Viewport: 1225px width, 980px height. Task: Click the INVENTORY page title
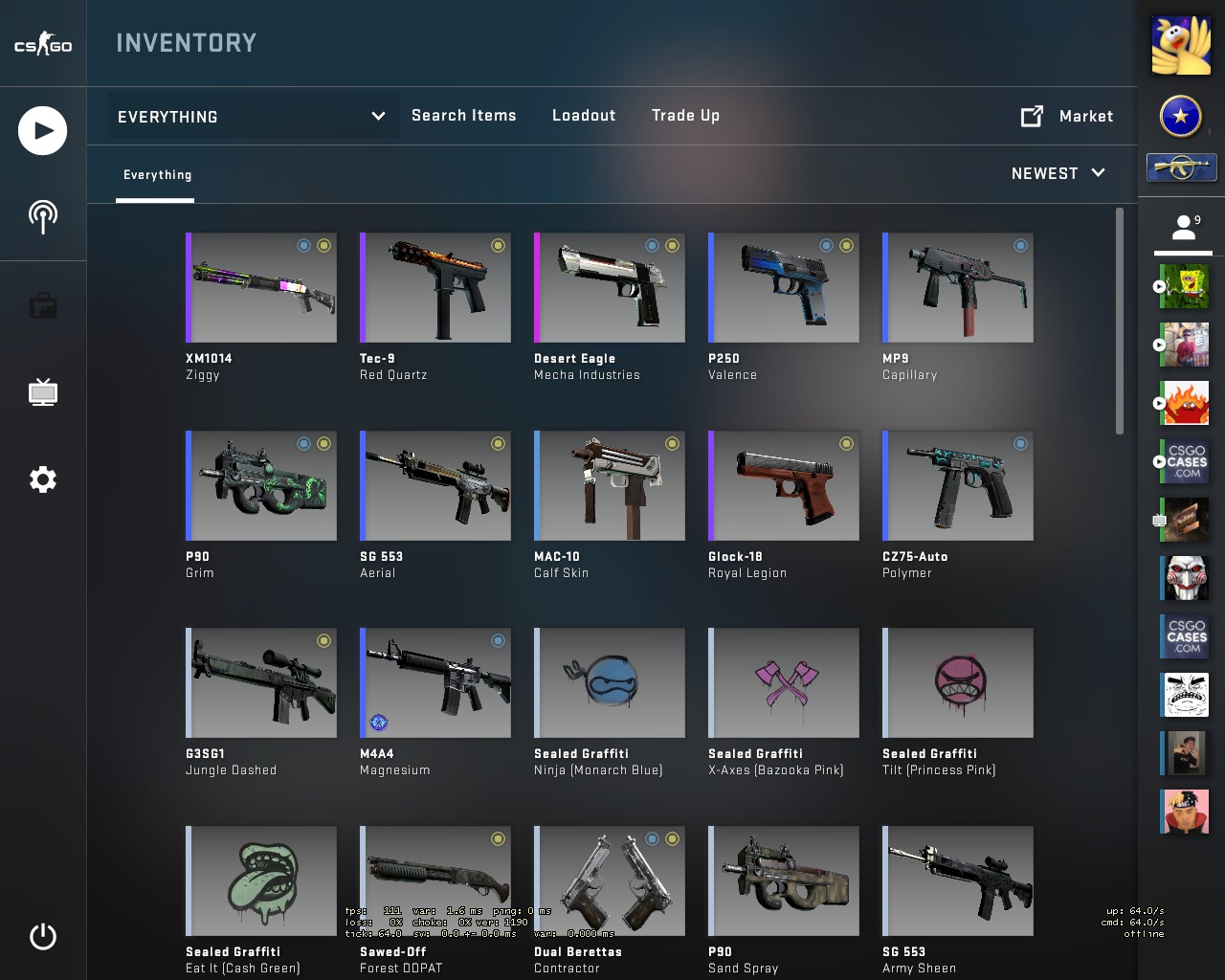tap(187, 43)
